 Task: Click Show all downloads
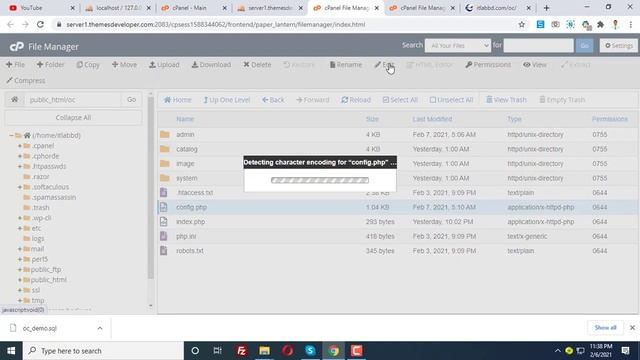point(605,328)
